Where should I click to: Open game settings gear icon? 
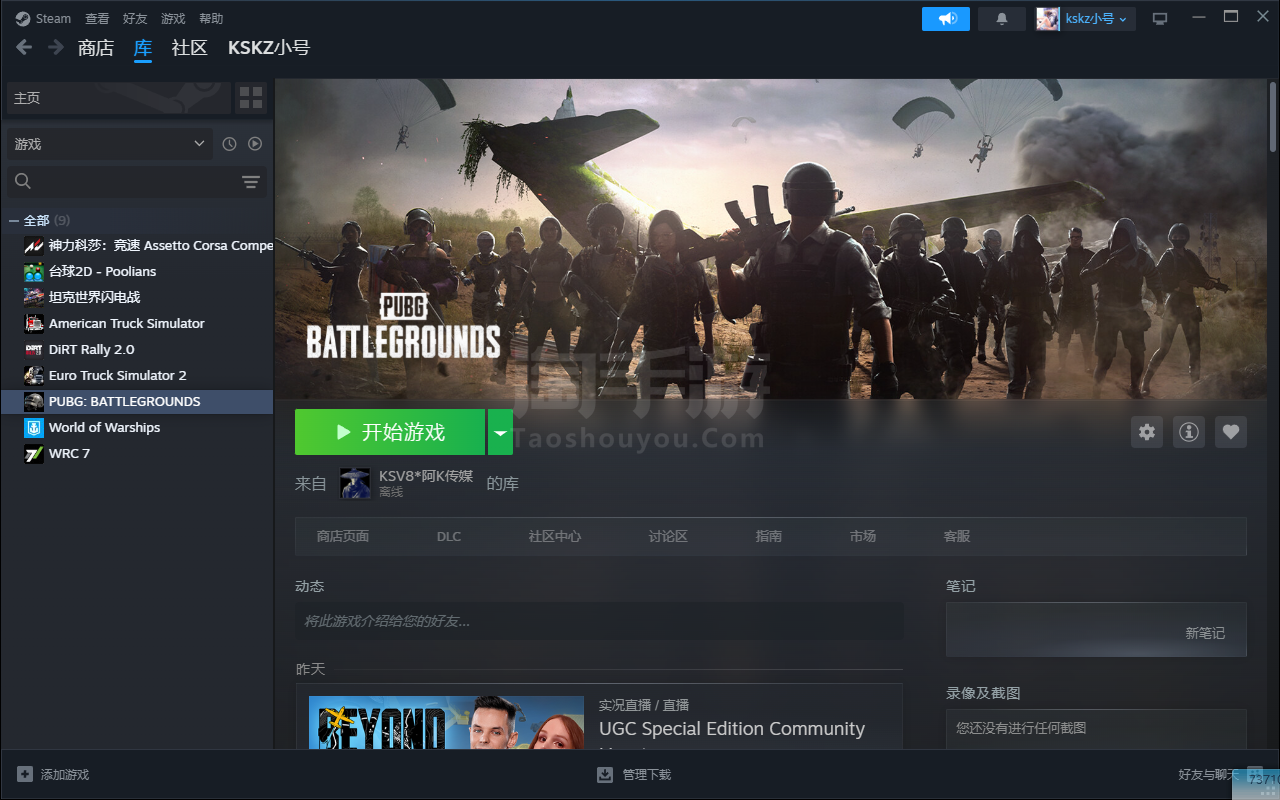[1147, 432]
